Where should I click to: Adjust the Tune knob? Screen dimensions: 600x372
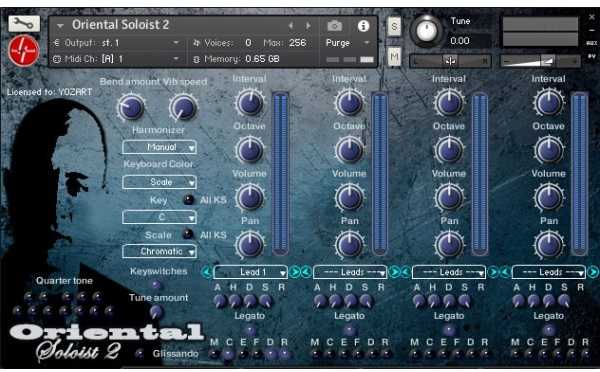pos(426,31)
